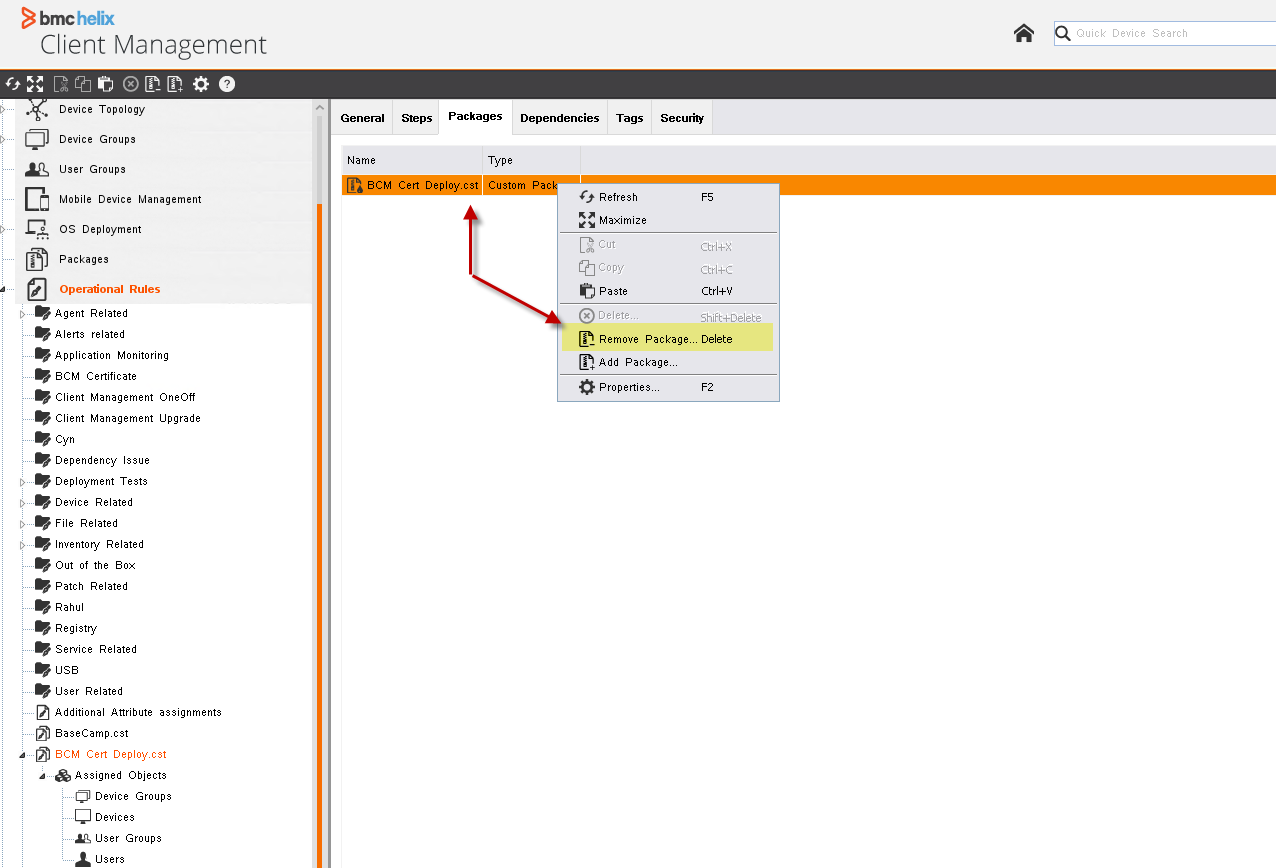The image size is (1276, 868).
Task: Expand the Deployment Tests folder
Action: [22, 482]
